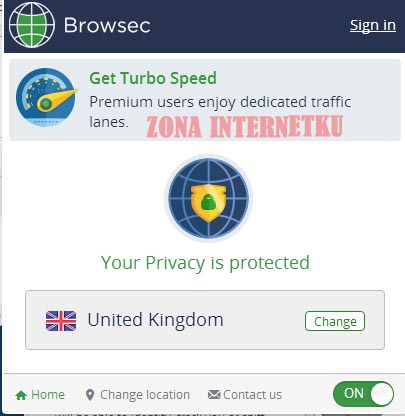Click the United Kingdom country name
This screenshot has width=405, height=416.
coord(155,320)
